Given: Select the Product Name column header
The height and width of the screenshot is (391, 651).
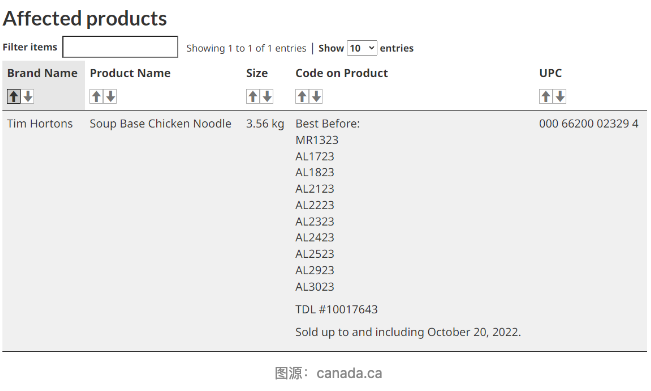Looking at the screenshot, I should 130,73.
